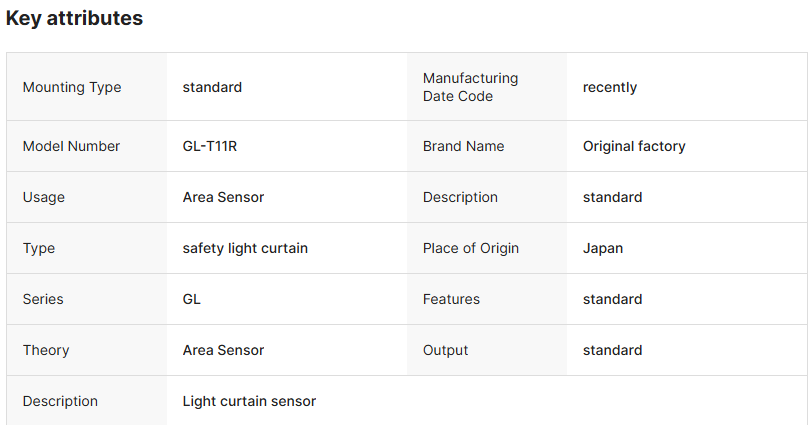Select the "Light curtain sensor" description value
This screenshot has width=808, height=425.
249,401
